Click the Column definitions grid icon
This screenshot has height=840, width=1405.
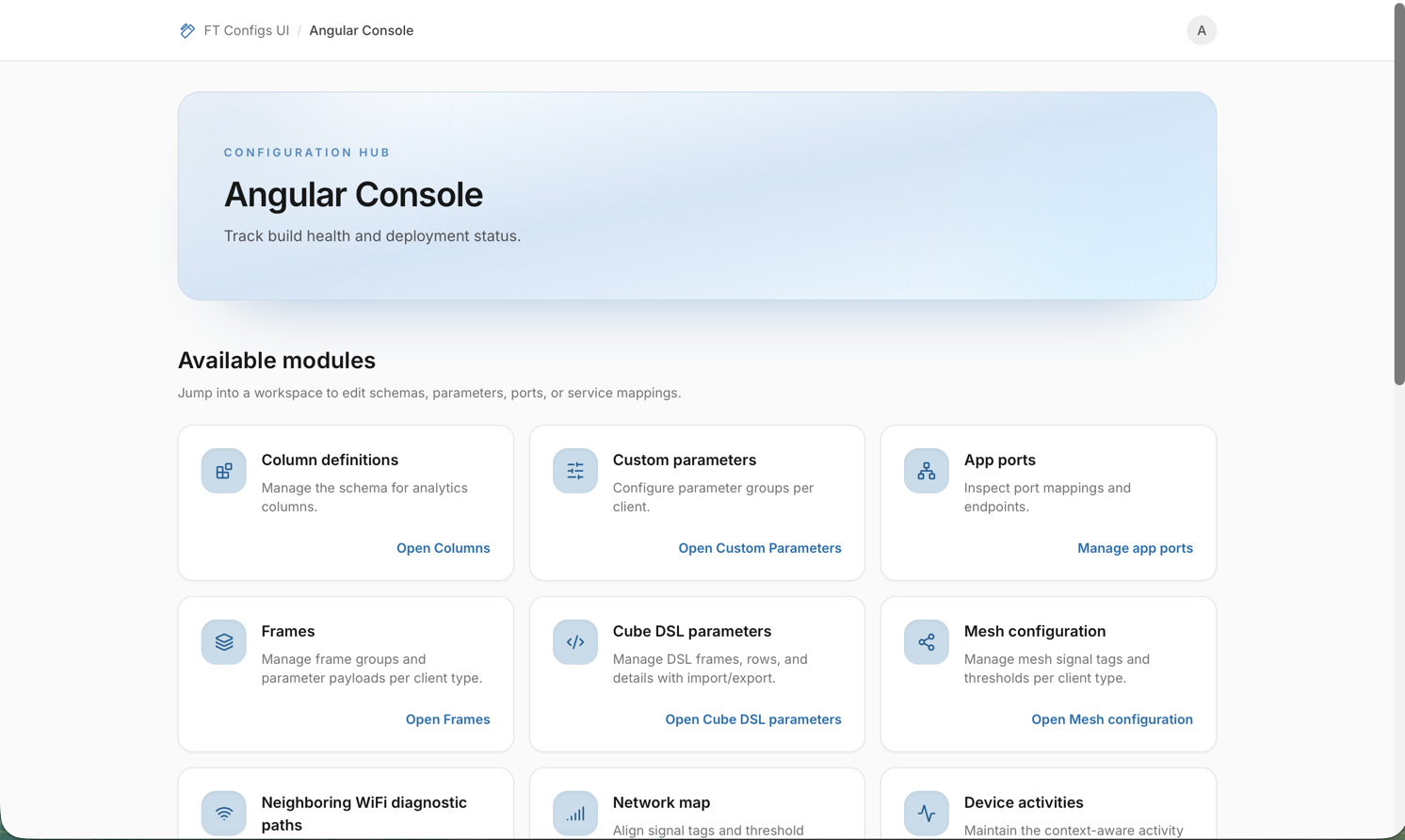pyautogui.click(x=223, y=471)
